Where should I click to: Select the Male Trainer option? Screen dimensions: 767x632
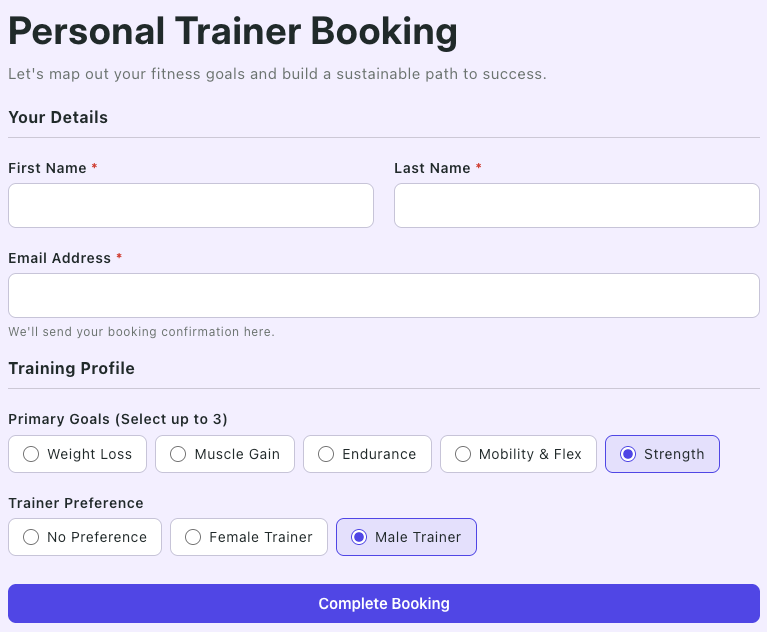point(406,537)
